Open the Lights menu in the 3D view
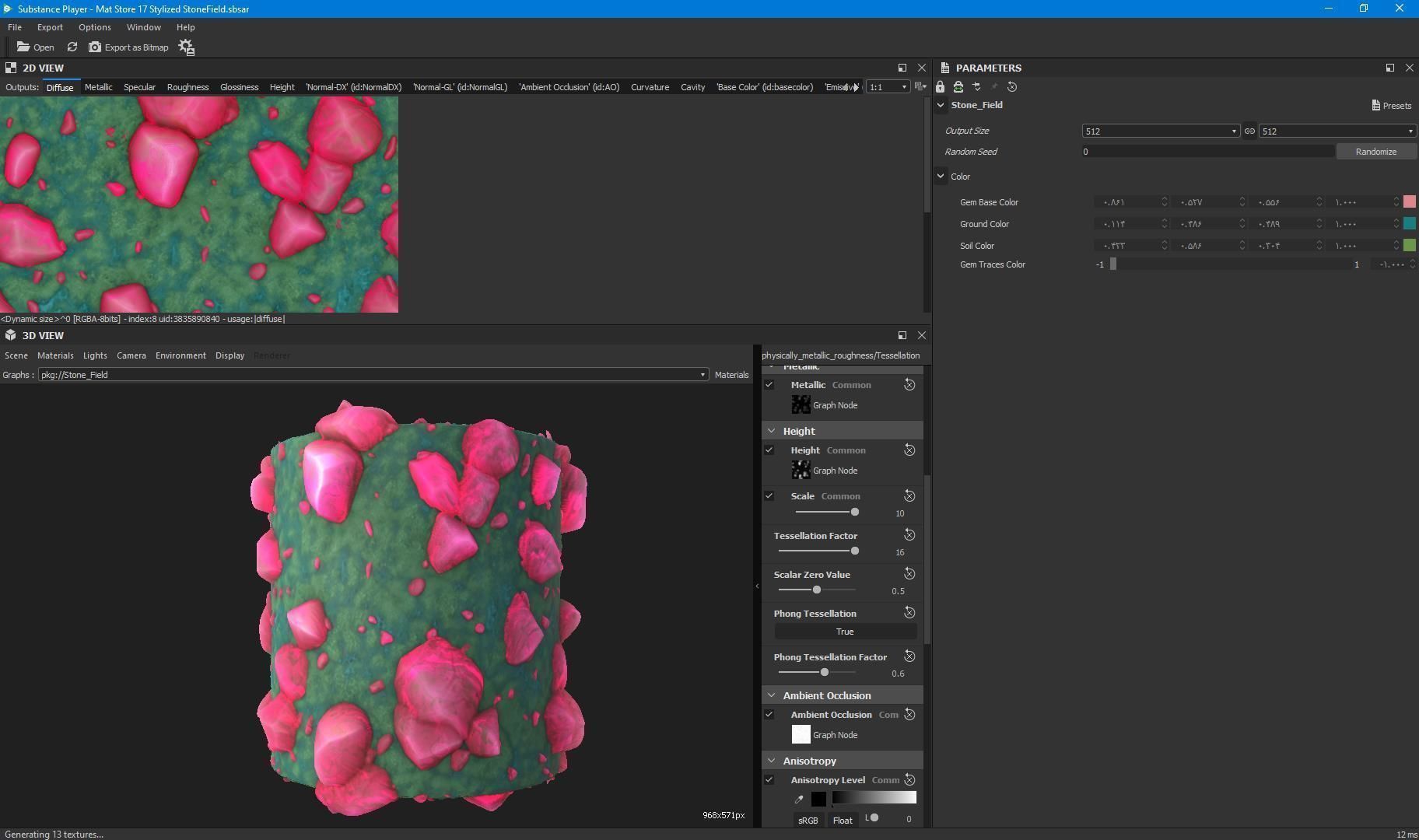This screenshot has width=1419, height=840. click(x=95, y=355)
